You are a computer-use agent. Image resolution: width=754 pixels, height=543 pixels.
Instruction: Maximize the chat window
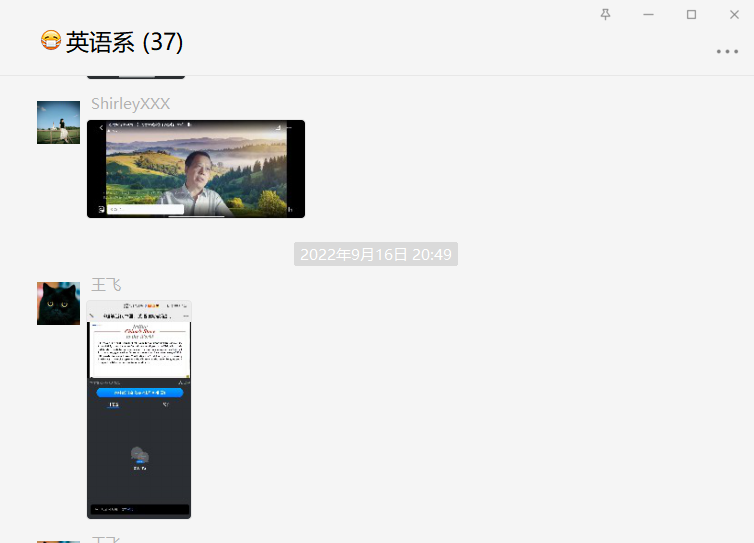(x=691, y=14)
